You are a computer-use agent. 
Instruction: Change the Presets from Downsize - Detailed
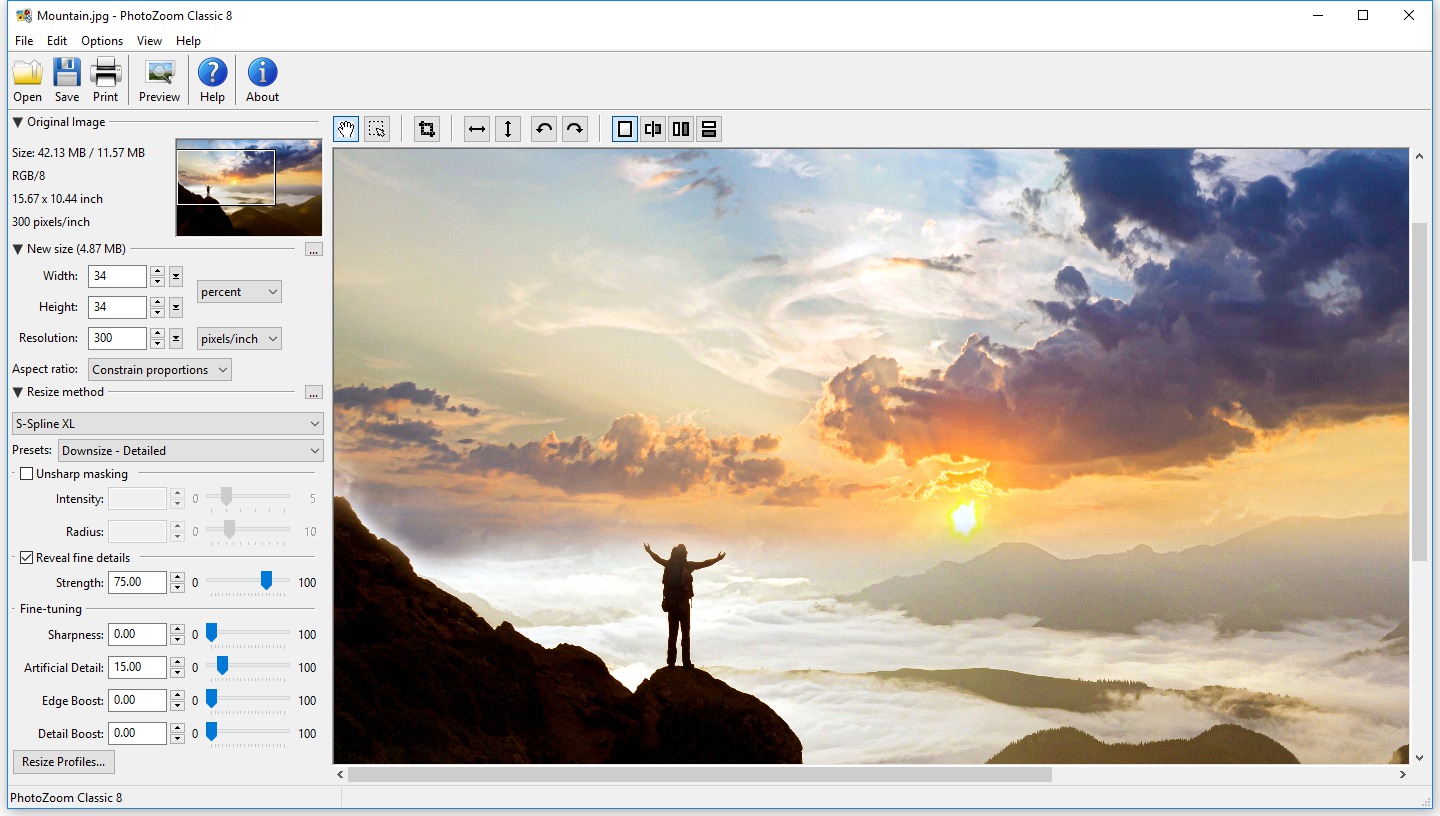click(190, 450)
